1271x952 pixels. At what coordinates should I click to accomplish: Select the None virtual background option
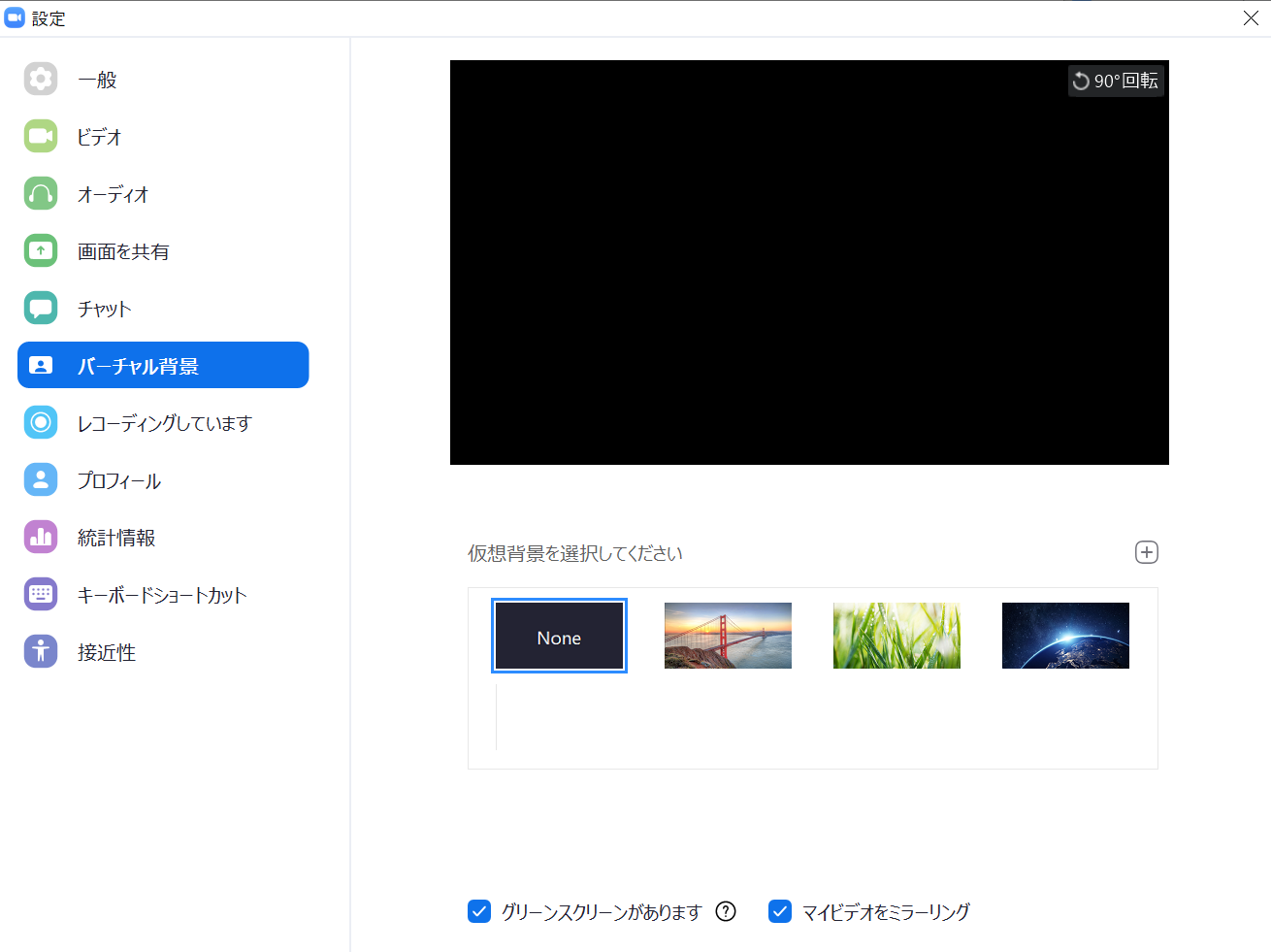coord(559,636)
